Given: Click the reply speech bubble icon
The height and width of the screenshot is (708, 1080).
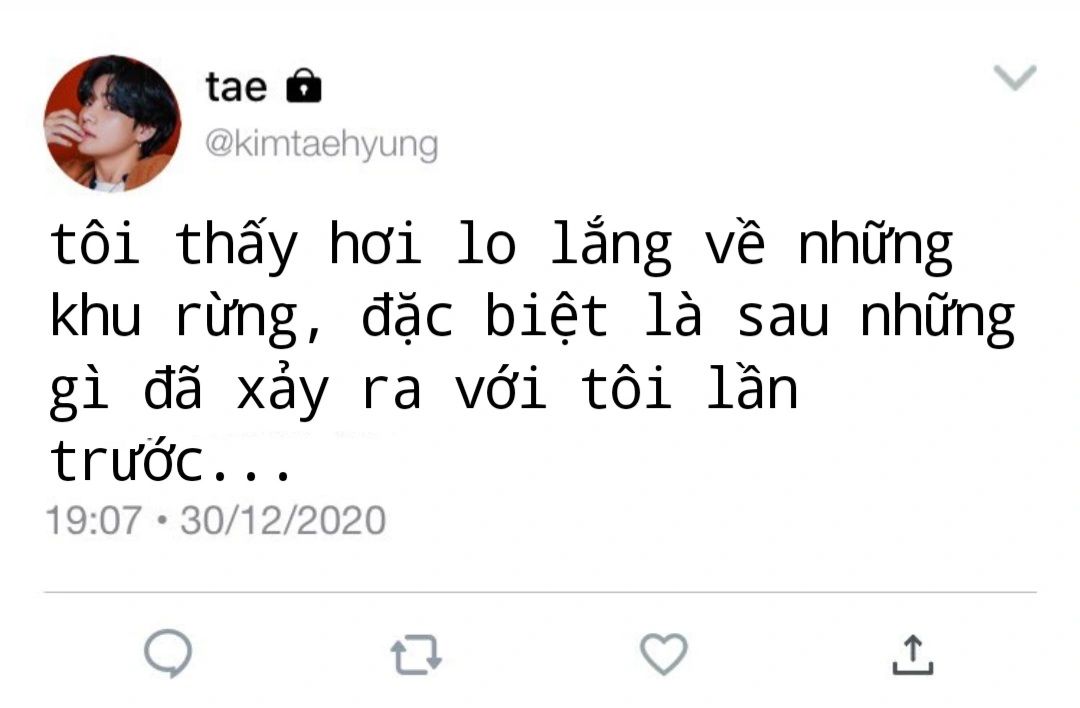Looking at the screenshot, I should tap(168, 653).
